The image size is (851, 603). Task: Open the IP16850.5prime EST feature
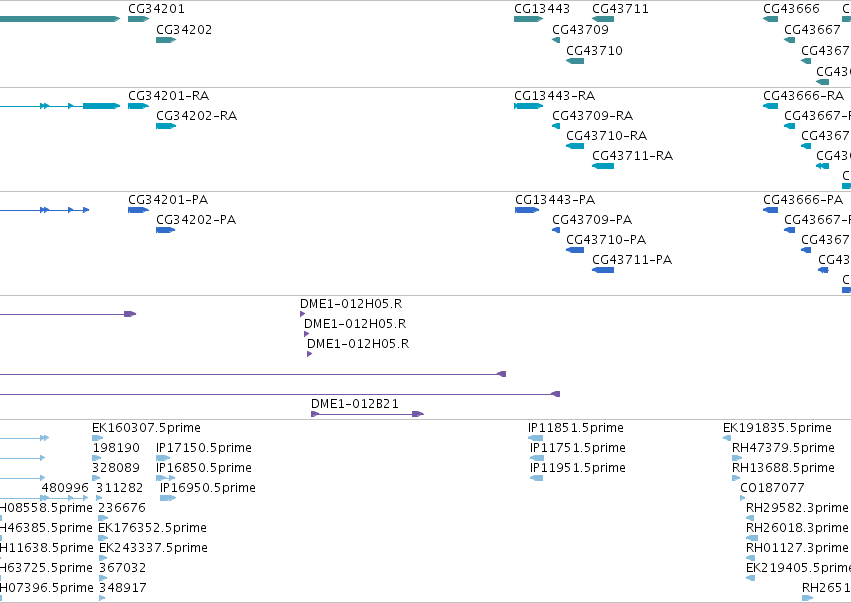pyautogui.click(x=166, y=478)
